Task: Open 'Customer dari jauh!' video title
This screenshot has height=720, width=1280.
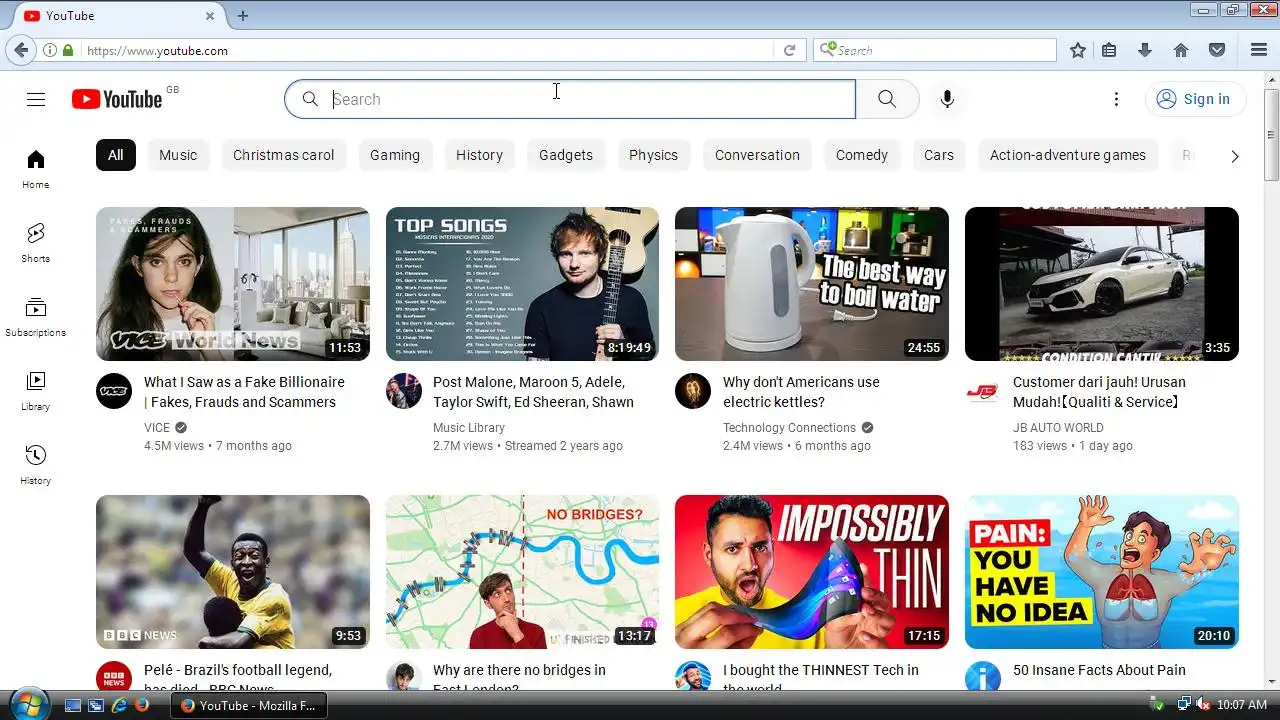Action: [1099, 392]
